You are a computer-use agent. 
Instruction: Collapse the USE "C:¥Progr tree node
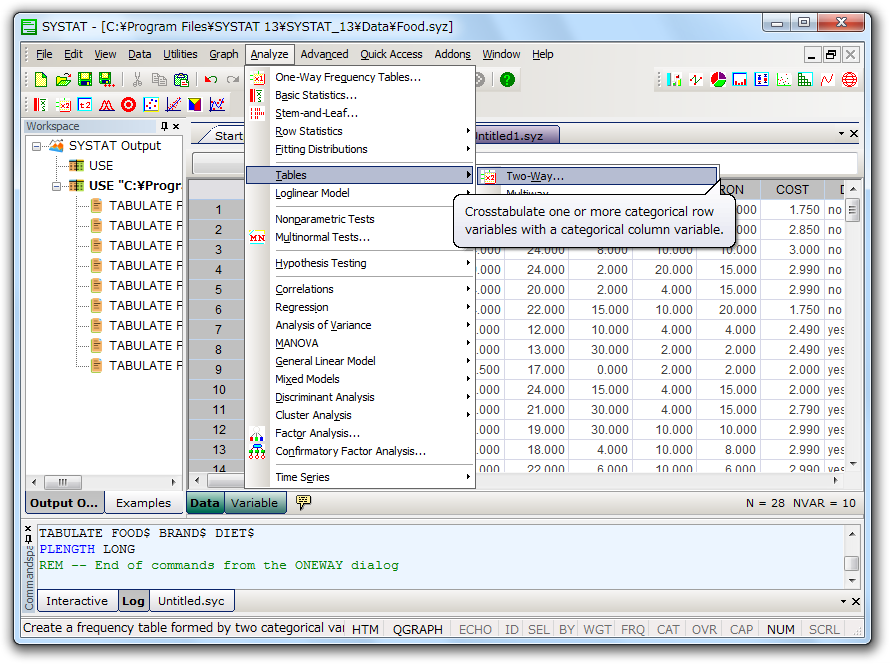click(x=56, y=186)
